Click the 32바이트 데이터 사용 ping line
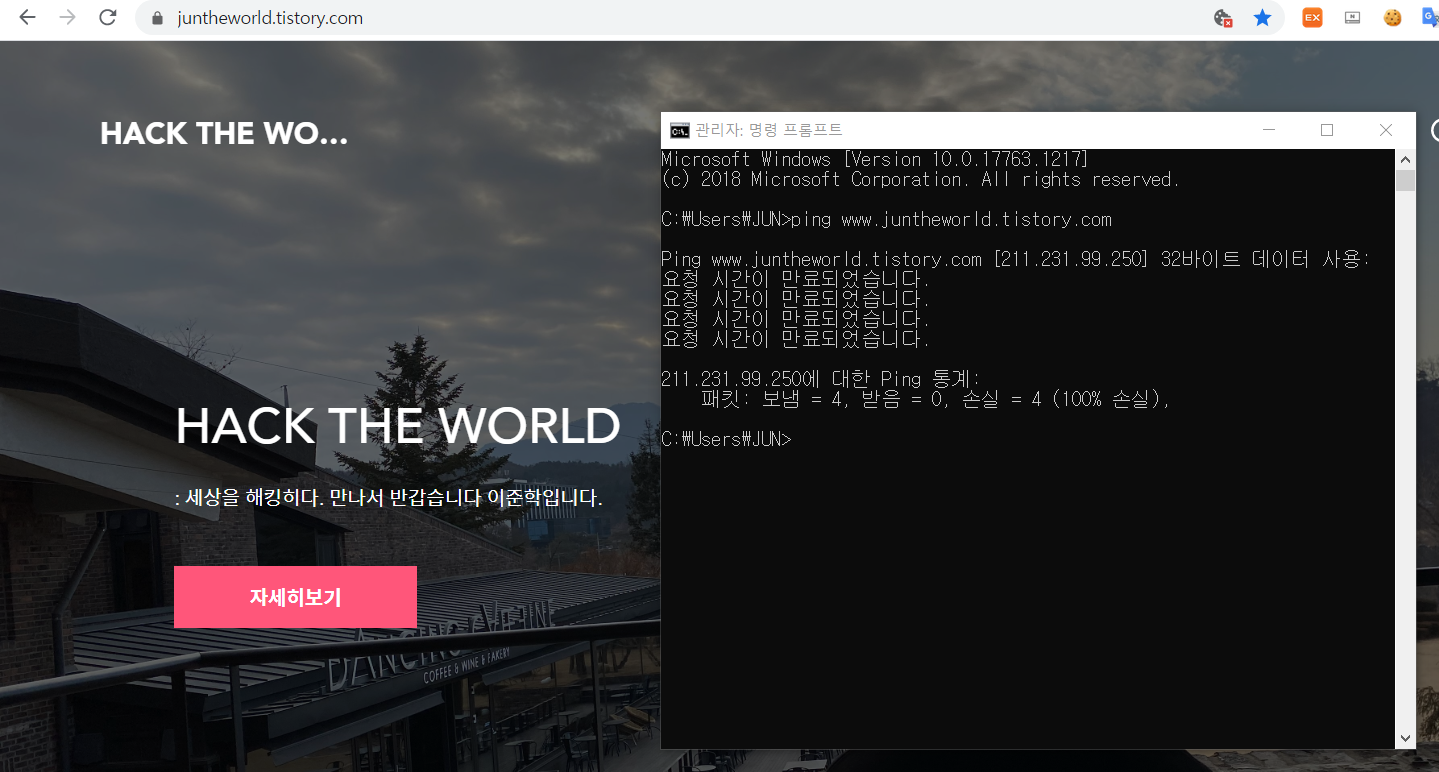The image size is (1439, 772). (1016, 259)
